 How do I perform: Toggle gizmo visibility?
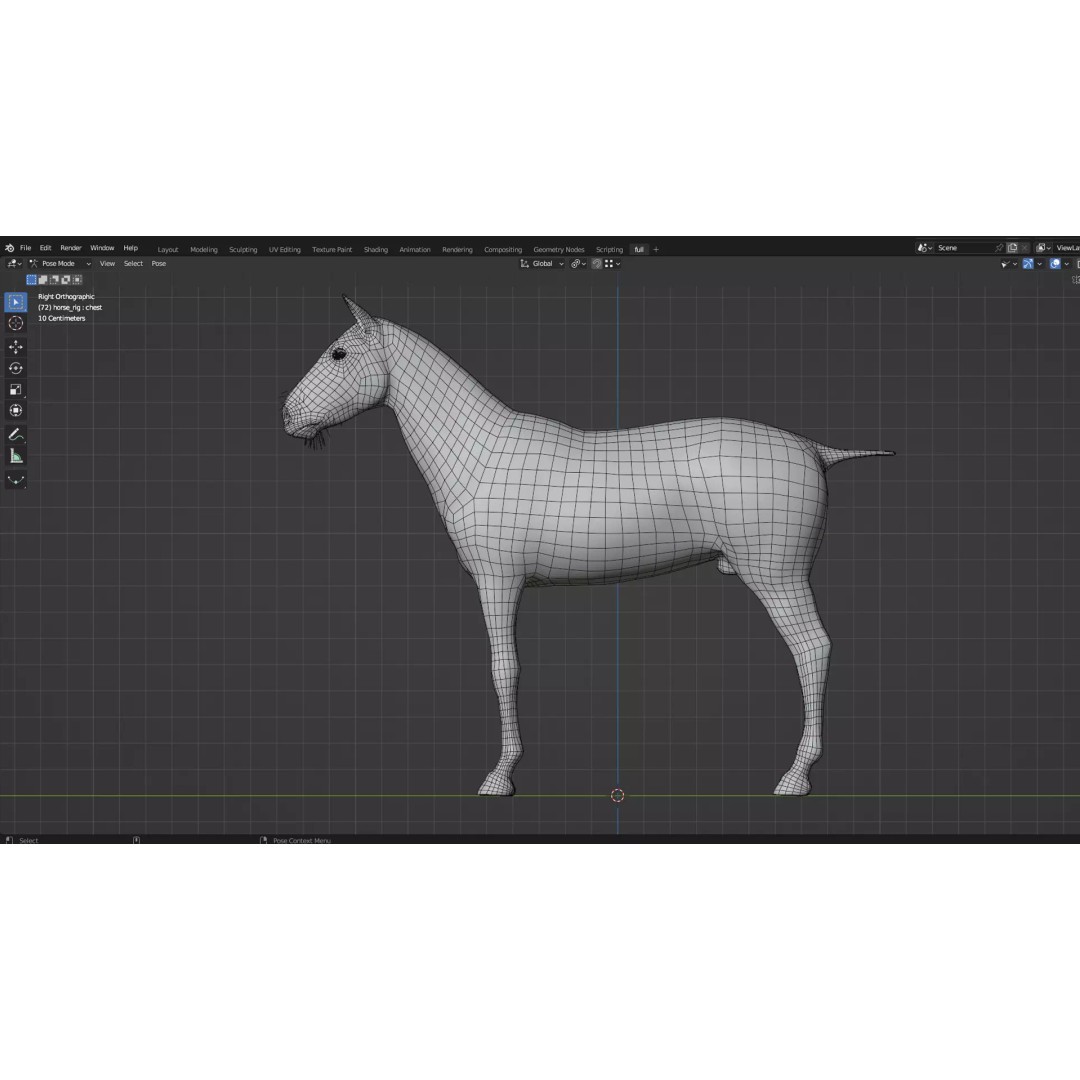[1028, 264]
